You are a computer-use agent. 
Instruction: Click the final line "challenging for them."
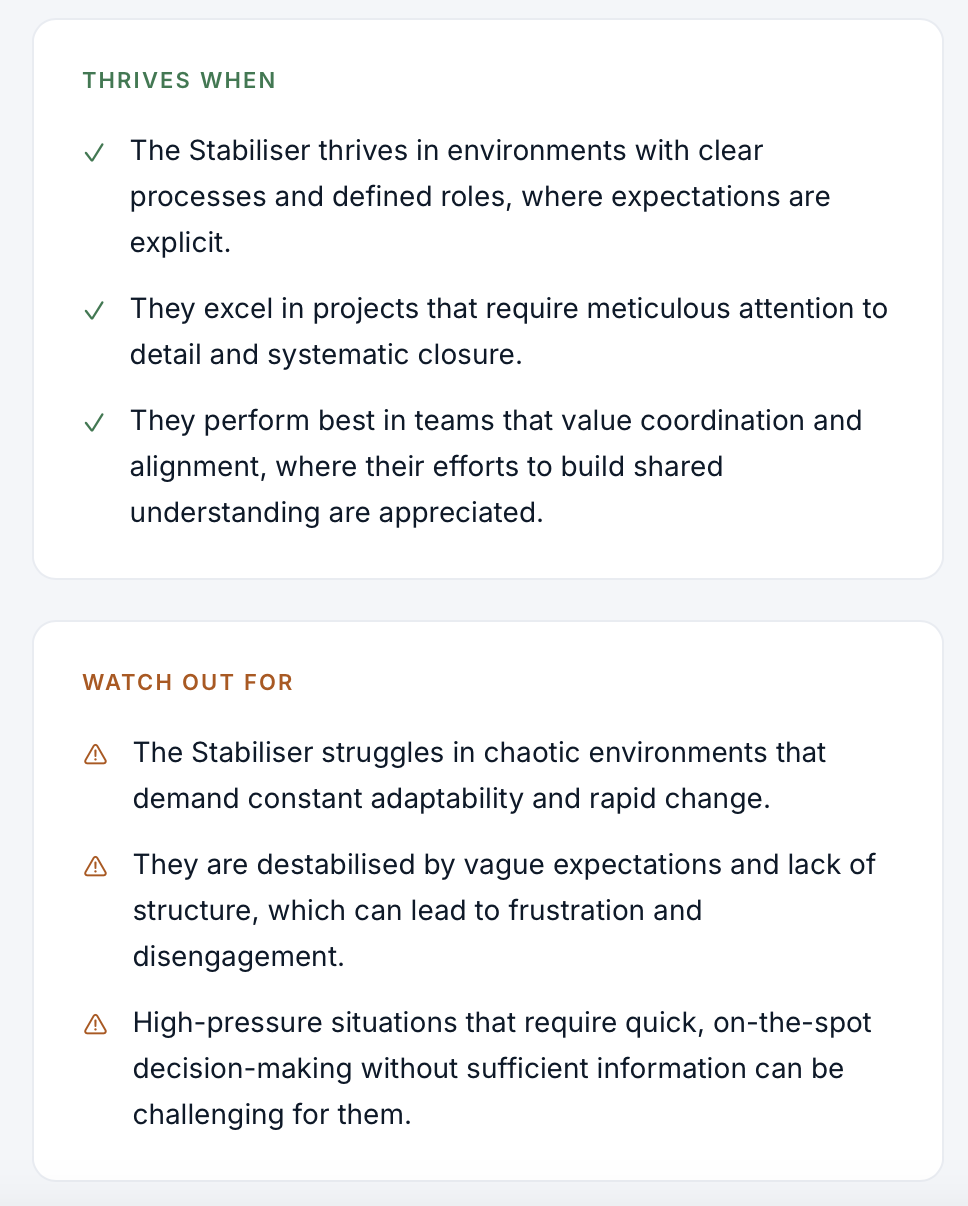click(x=272, y=1115)
